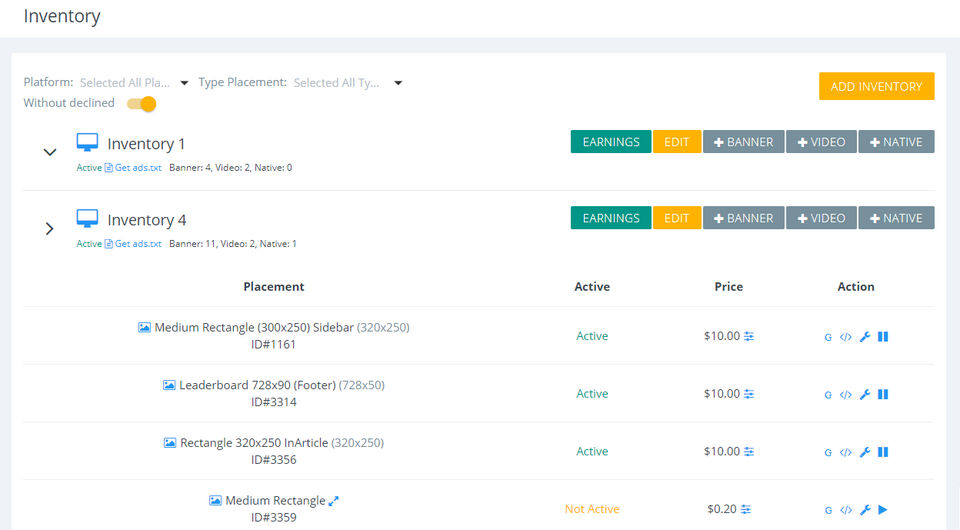Adjust price settings for Leaderboard 728x90 Footer

point(749,394)
